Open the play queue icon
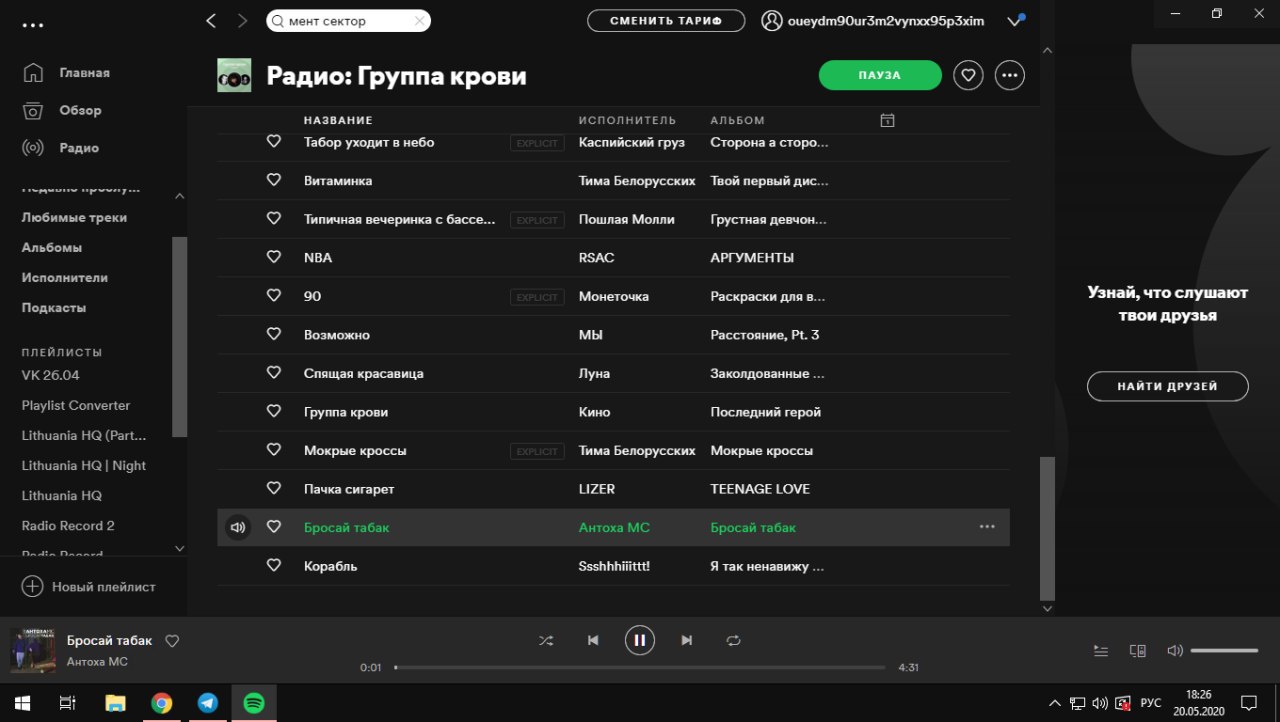 pos(1101,650)
